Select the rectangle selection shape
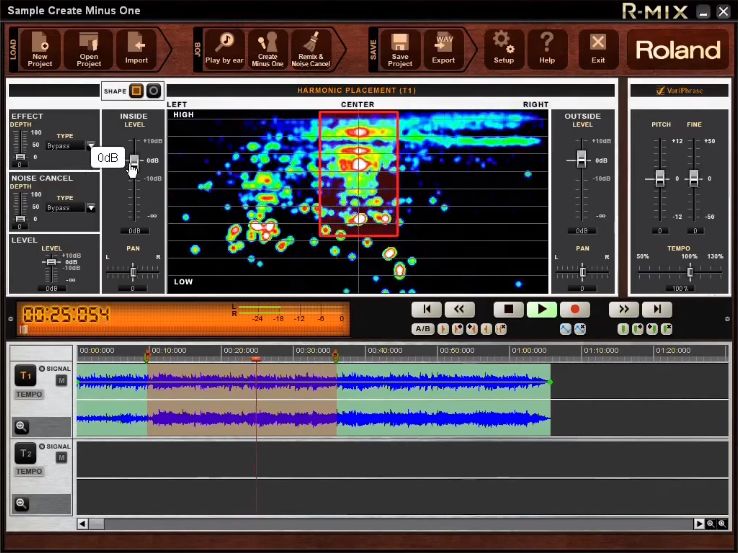The image size is (738, 553). click(x=136, y=90)
